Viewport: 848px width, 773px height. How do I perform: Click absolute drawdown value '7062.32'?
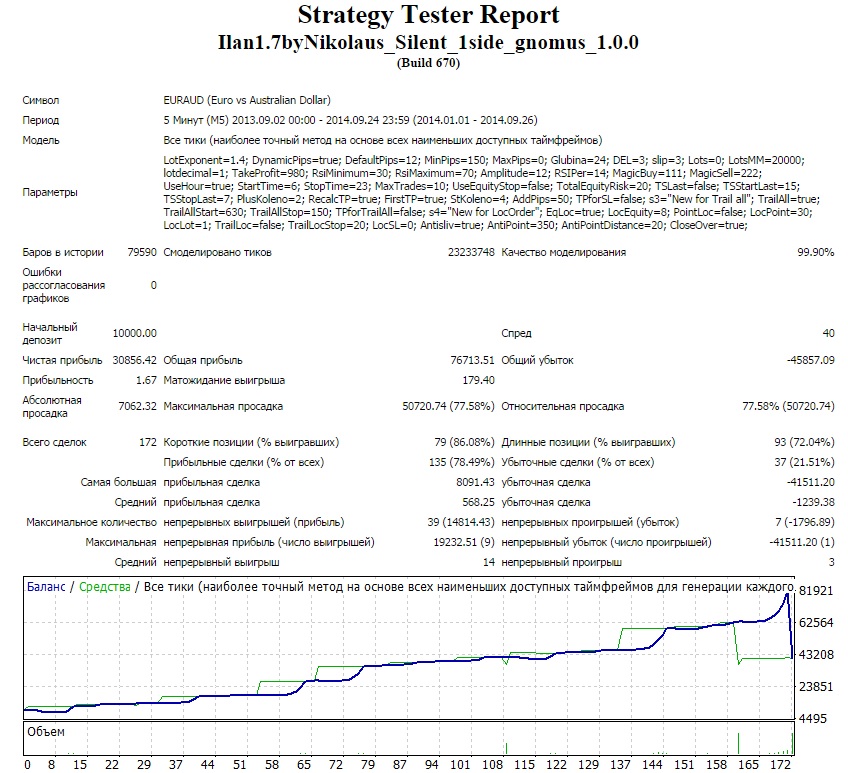tap(137, 406)
